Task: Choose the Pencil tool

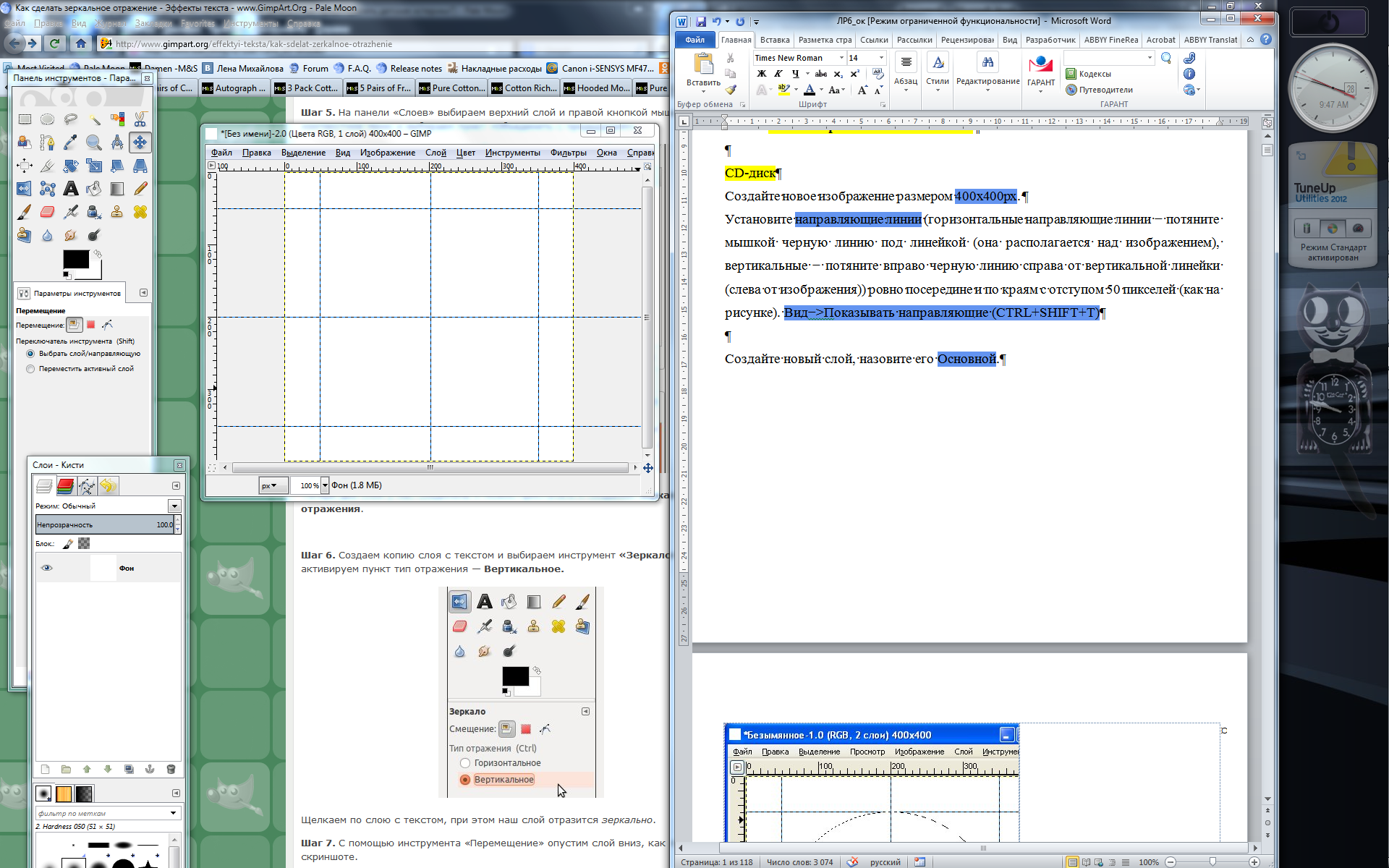Action: pyautogui.click(x=140, y=189)
